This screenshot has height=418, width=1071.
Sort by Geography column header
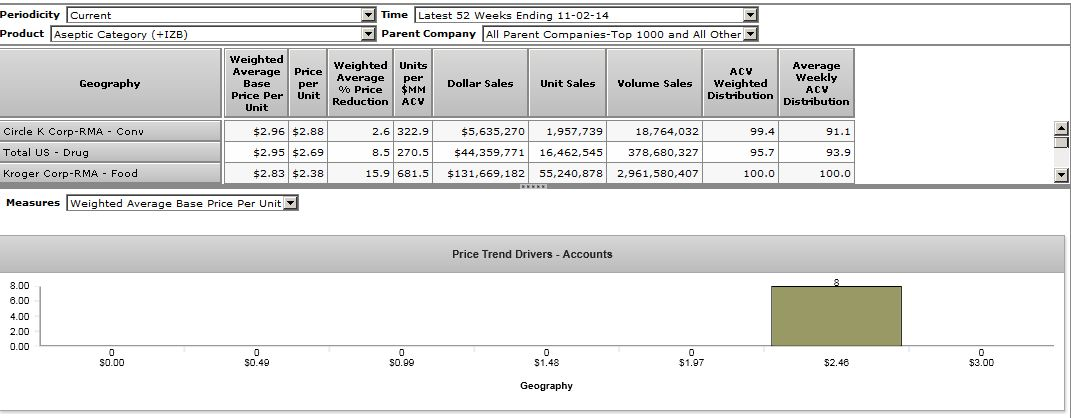pyautogui.click(x=110, y=84)
